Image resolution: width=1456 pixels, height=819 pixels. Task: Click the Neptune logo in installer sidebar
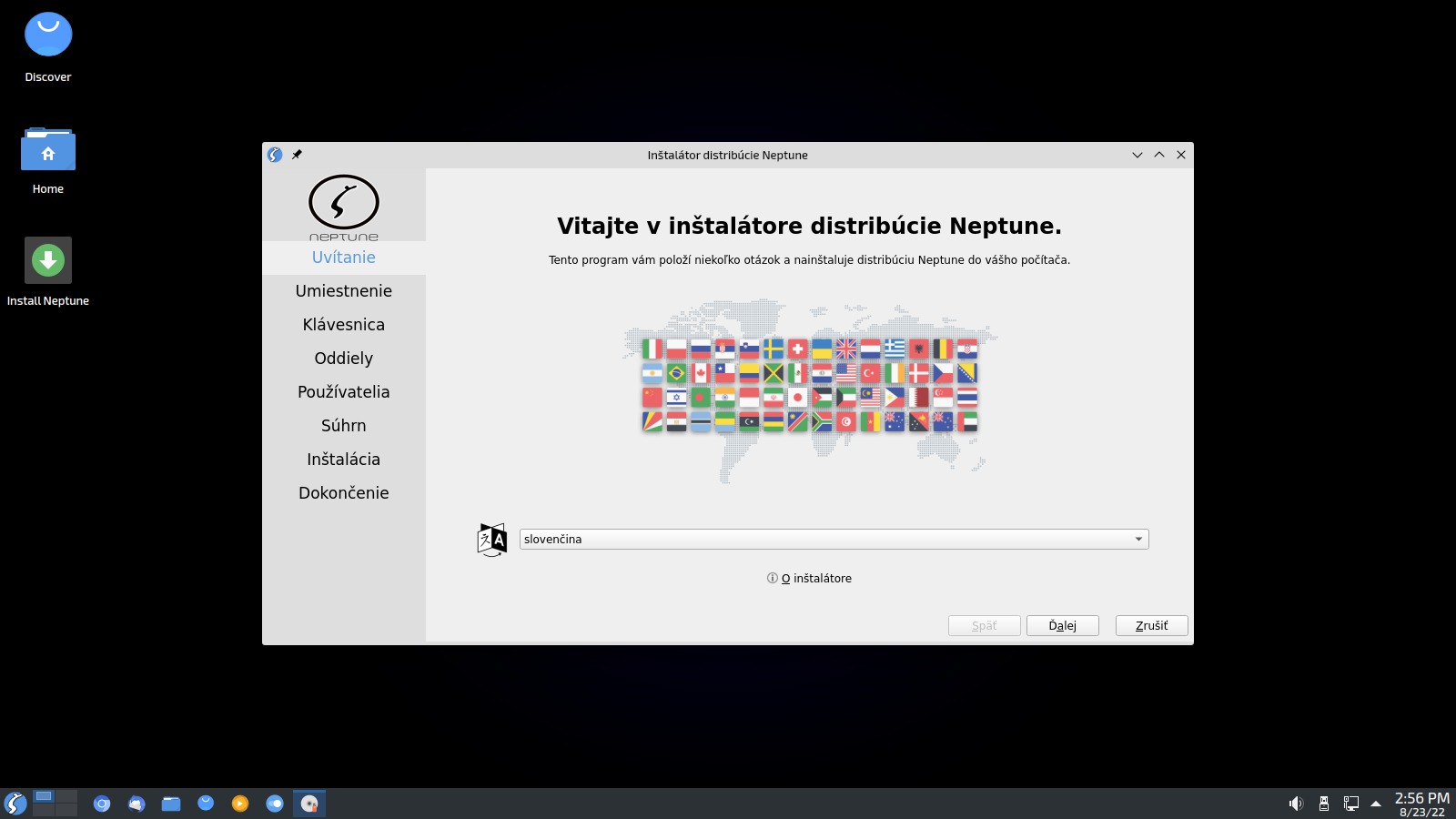pos(344,207)
